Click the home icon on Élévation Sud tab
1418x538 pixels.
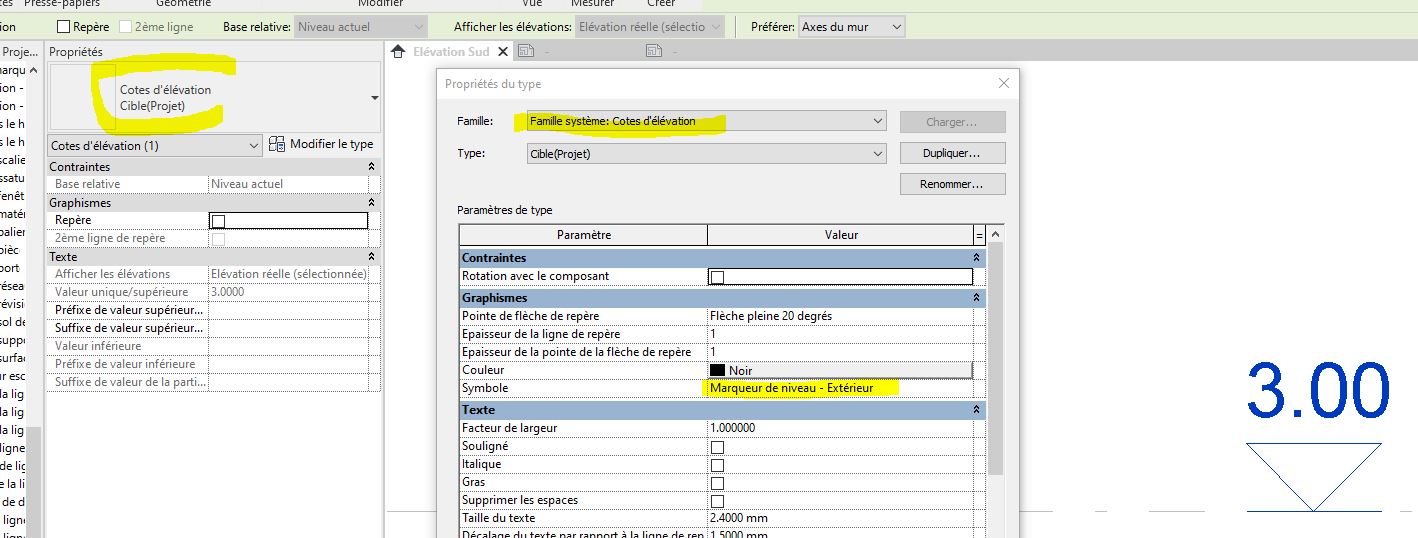click(398, 52)
